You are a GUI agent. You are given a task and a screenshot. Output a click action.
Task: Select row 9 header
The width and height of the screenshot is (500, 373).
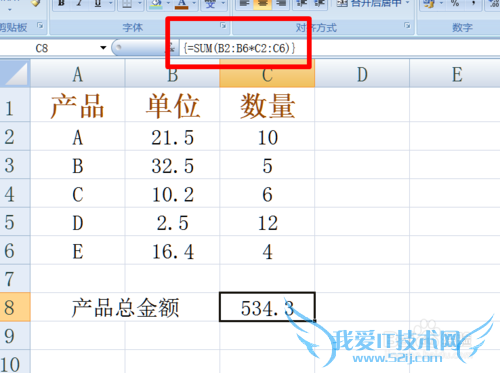[15, 335]
